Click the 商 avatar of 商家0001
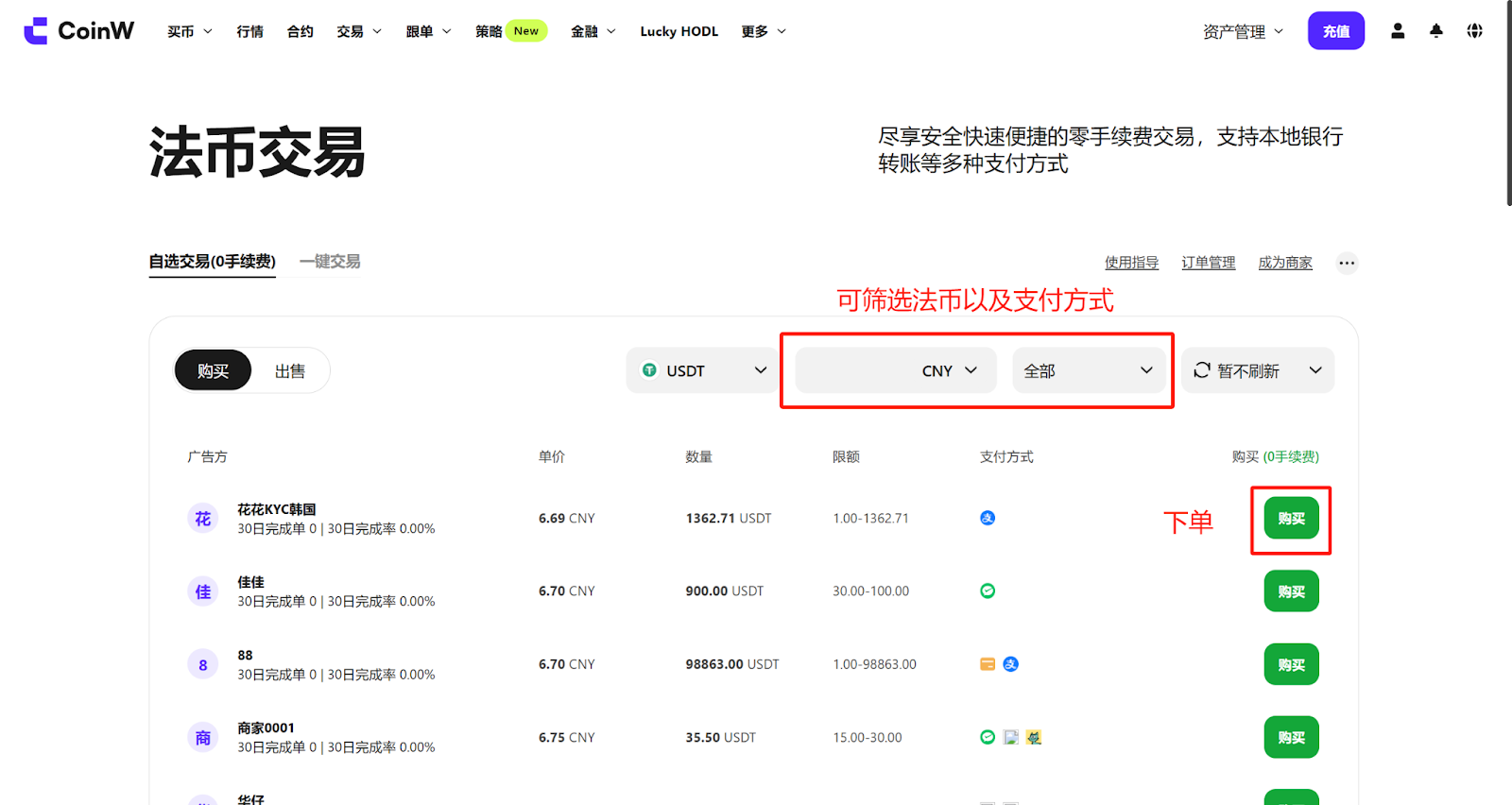Screen dimensions: 1512x805 click(203, 738)
